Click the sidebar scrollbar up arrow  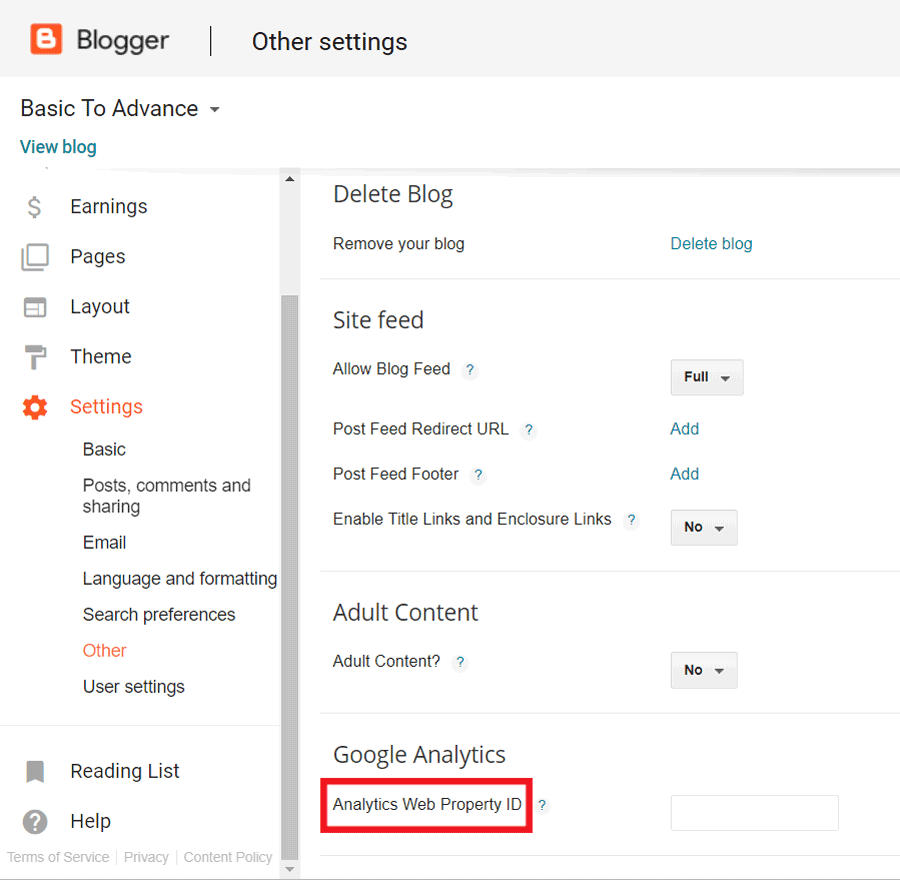[x=290, y=179]
